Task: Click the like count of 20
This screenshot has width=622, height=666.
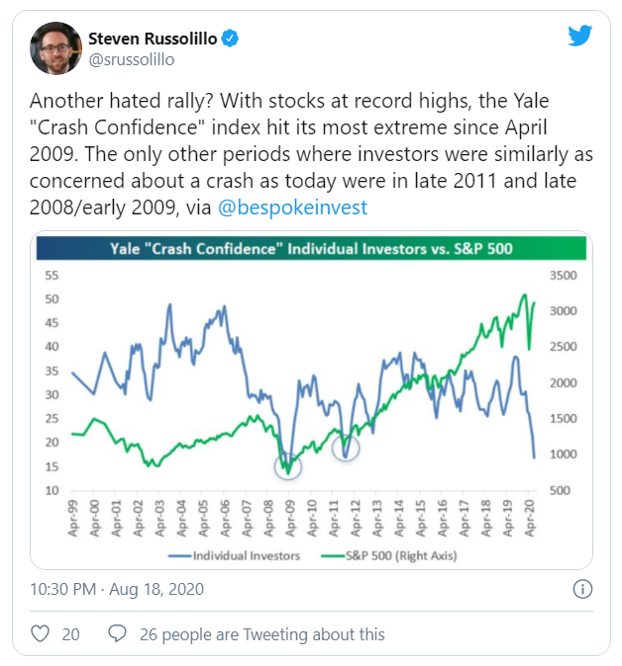Action: pos(70,634)
